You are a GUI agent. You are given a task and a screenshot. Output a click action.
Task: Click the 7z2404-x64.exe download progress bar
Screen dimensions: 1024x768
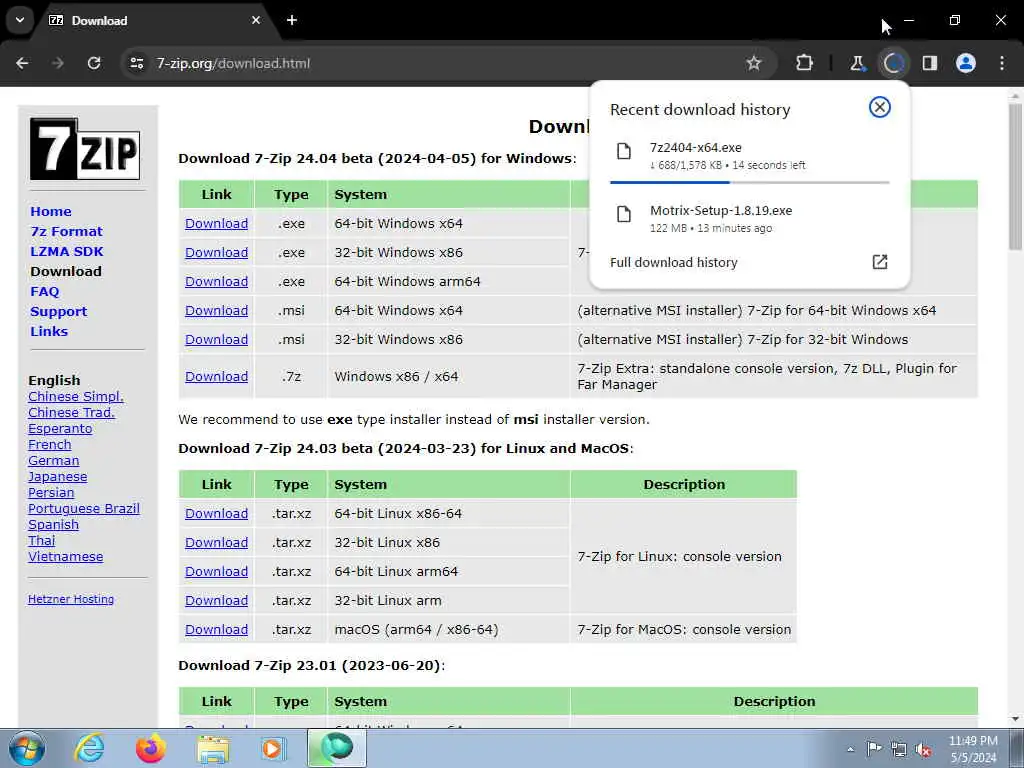(750, 182)
